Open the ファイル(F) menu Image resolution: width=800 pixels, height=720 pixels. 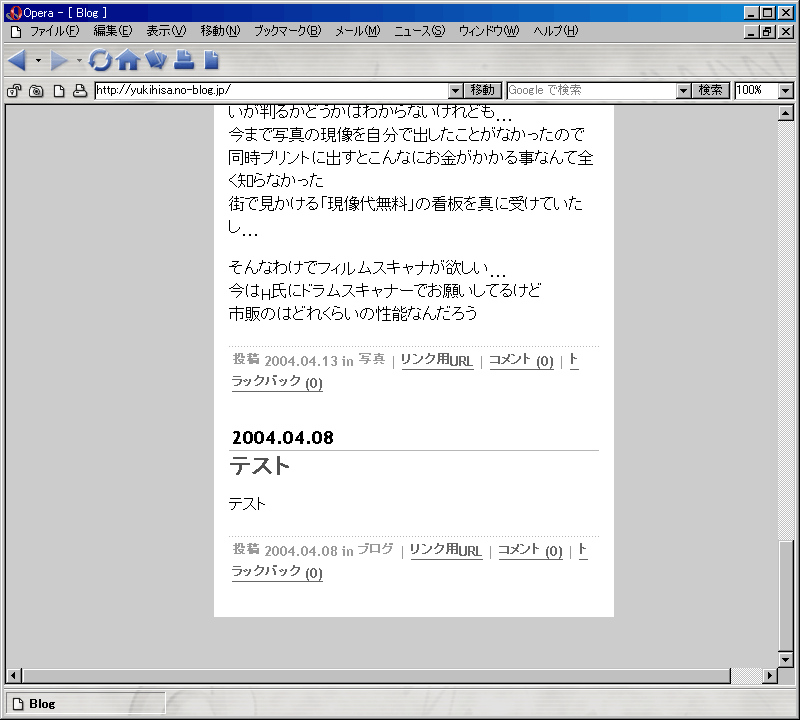tap(55, 31)
